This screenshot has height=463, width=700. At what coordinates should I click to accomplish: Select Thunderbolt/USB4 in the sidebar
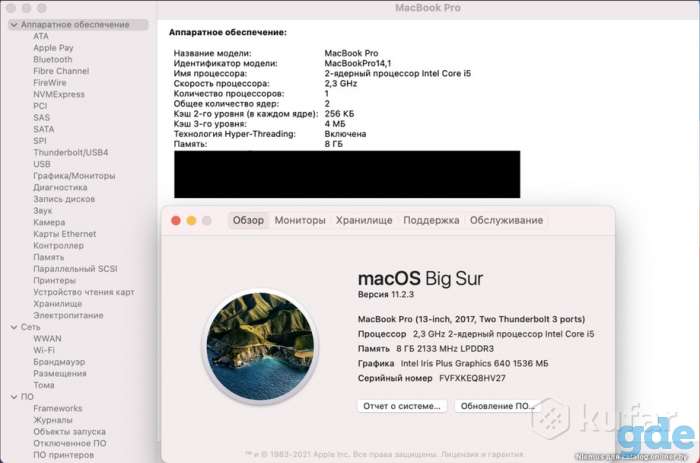pyautogui.click(x=71, y=153)
